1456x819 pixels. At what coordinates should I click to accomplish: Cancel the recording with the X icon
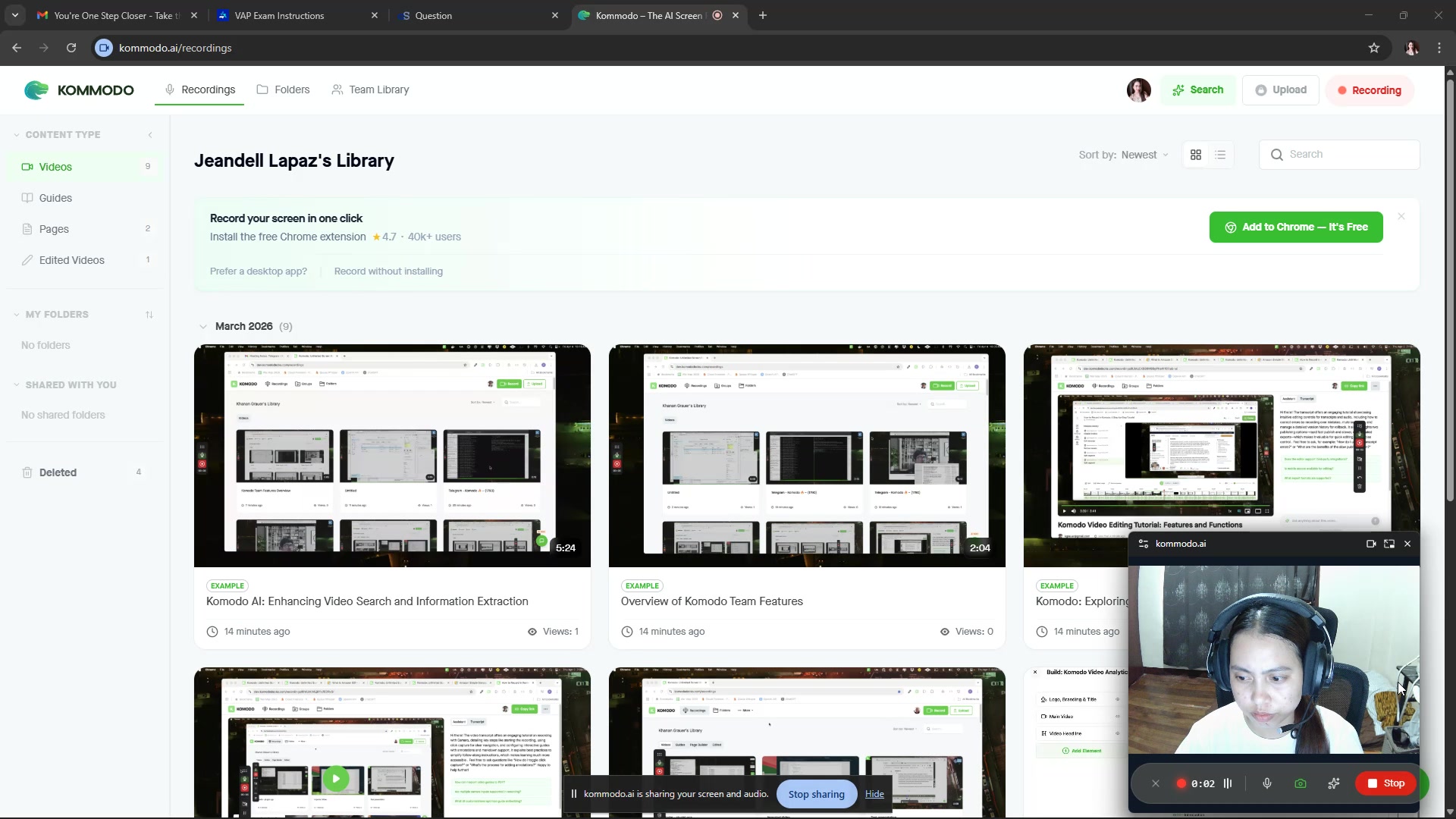[x=1156, y=783]
